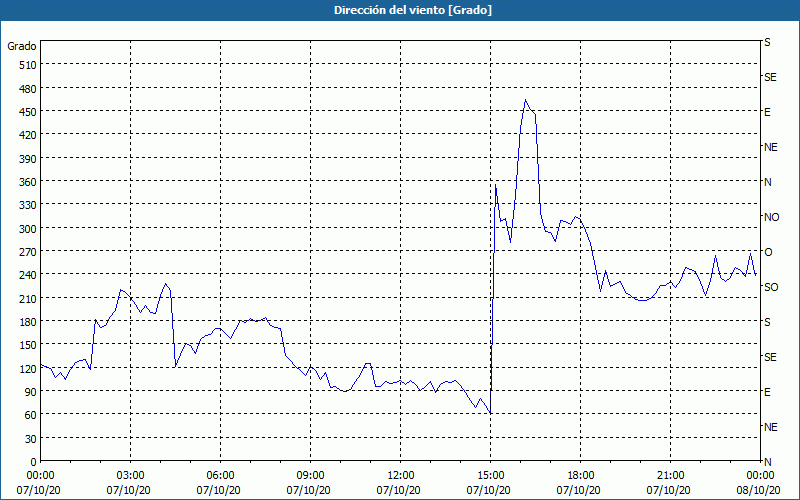Select the 0 value on the degree axis
This screenshot has width=800, height=500.
(x=34, y=462)
